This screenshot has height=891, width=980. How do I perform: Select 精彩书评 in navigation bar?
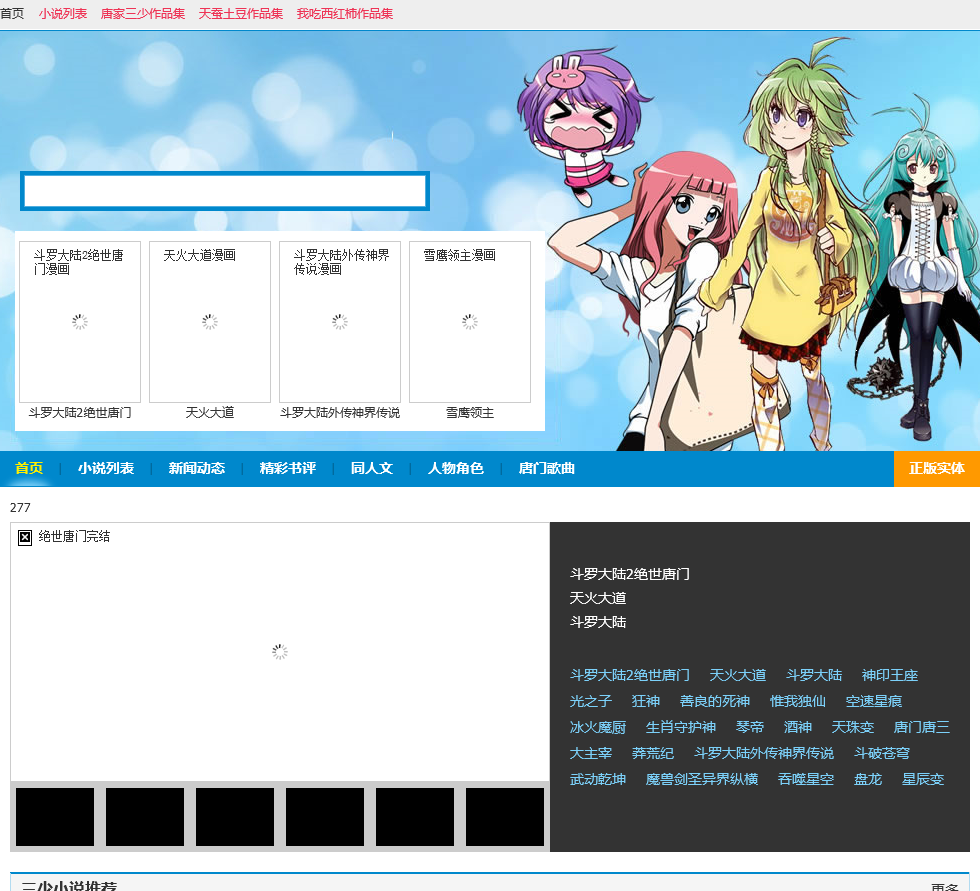pos(288,468)
